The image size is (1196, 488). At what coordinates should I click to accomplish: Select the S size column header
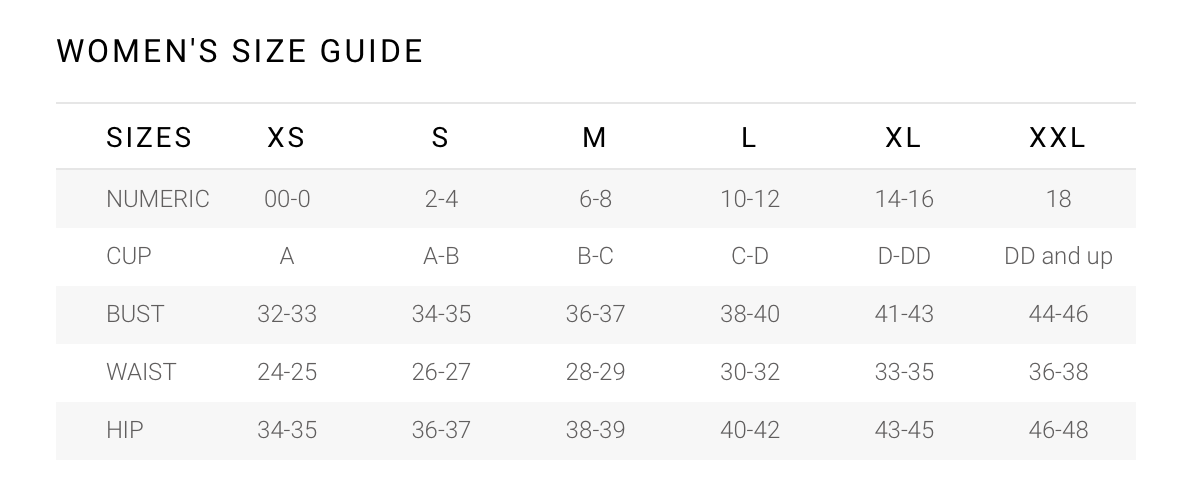[x=440, y=138]
